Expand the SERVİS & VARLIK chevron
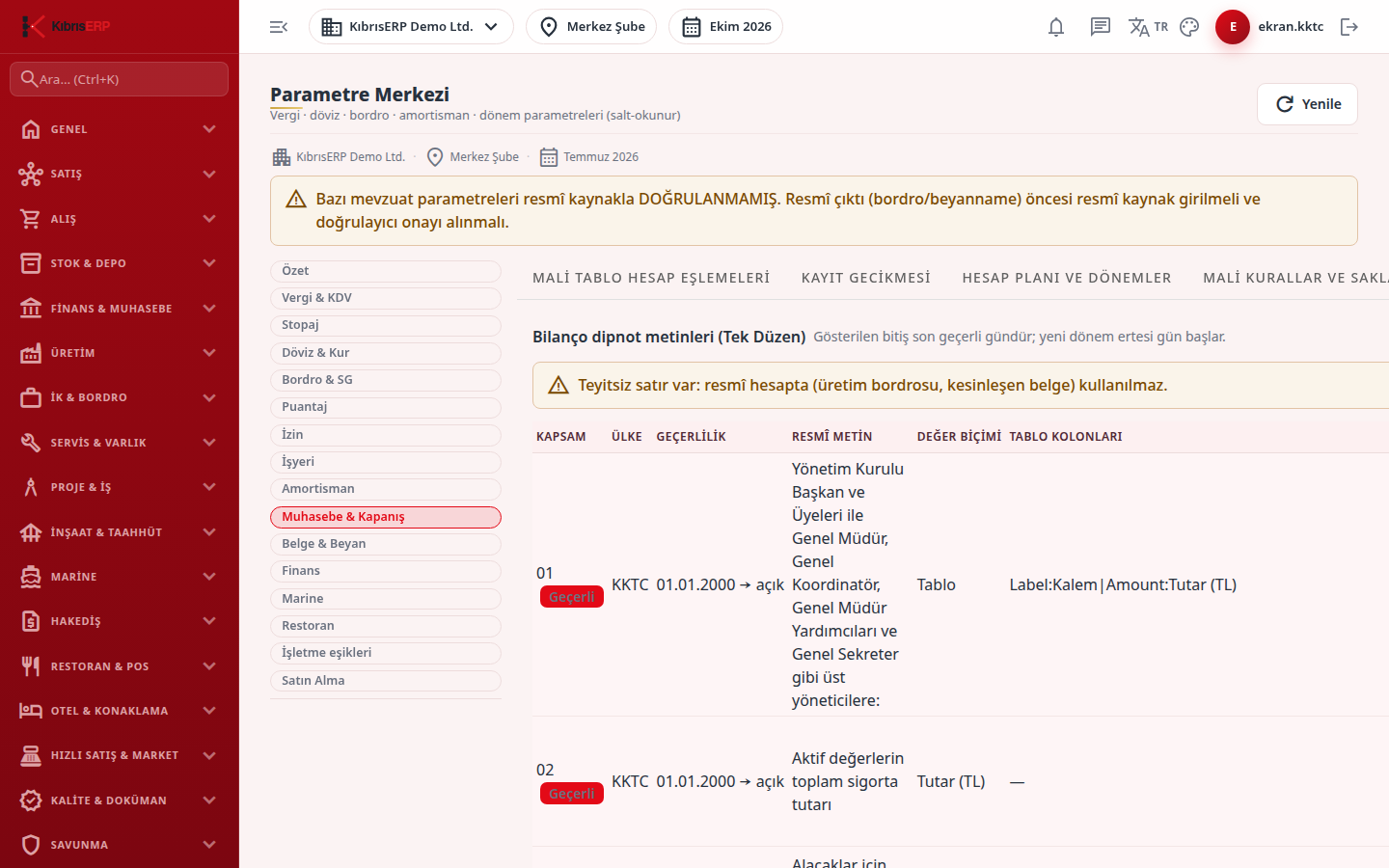Viewport: 1389px width, 868px height. coord(209,443)
